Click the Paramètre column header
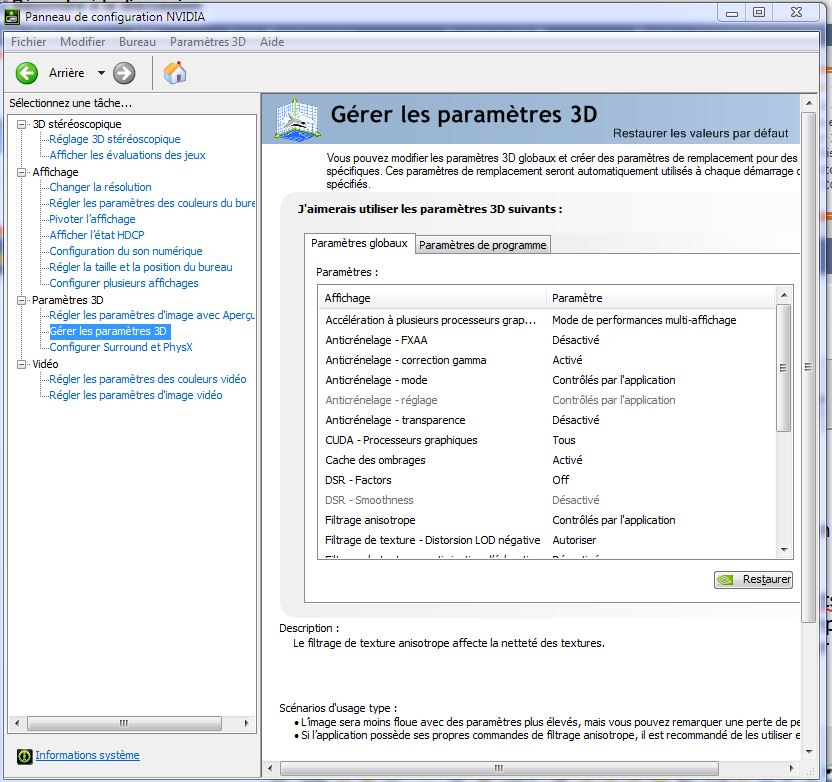The image size is (832, 782). pyautogui.click(x=661, y=298)
